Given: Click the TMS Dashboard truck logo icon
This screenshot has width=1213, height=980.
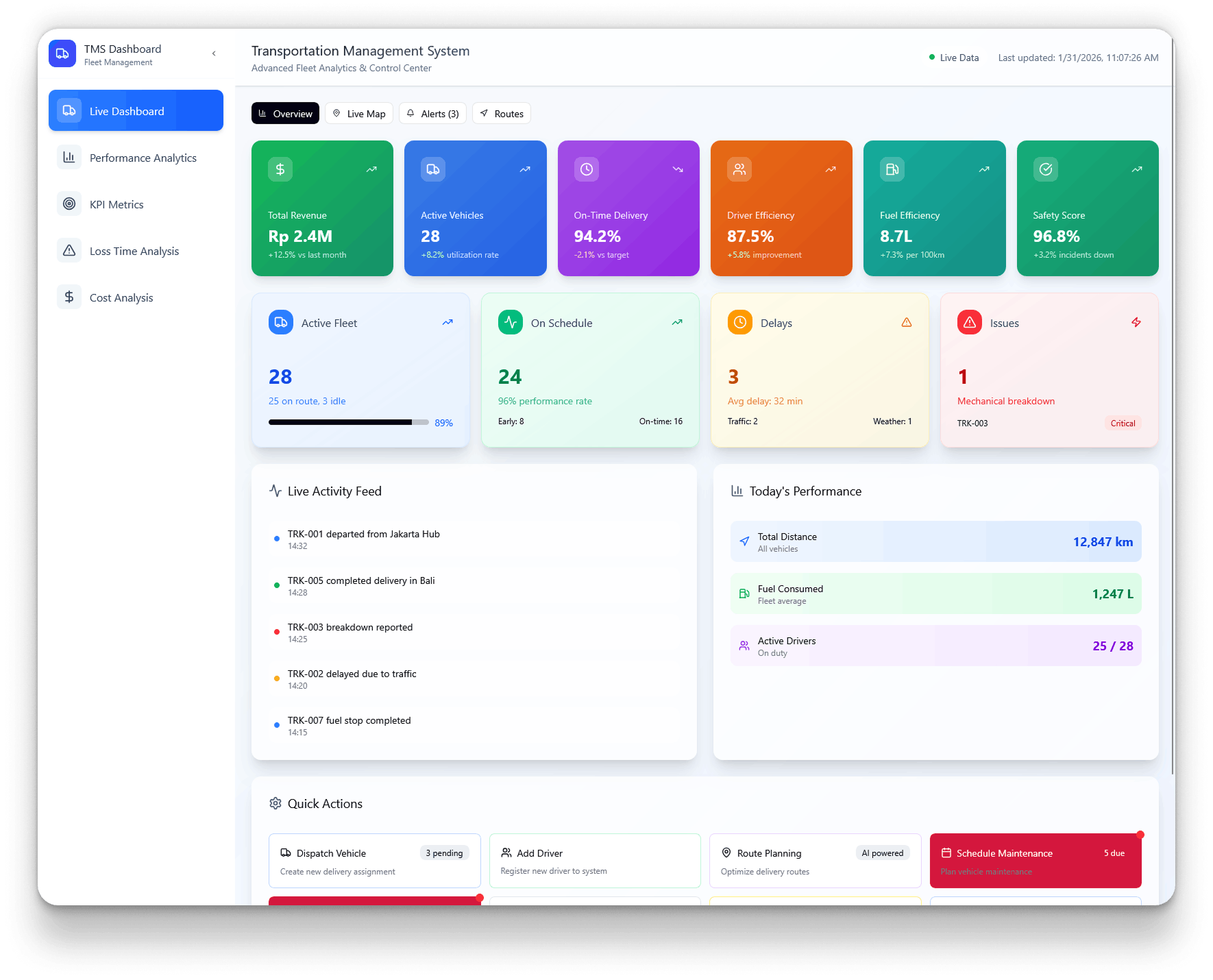Looking at the screenshot, I should 62,53.
